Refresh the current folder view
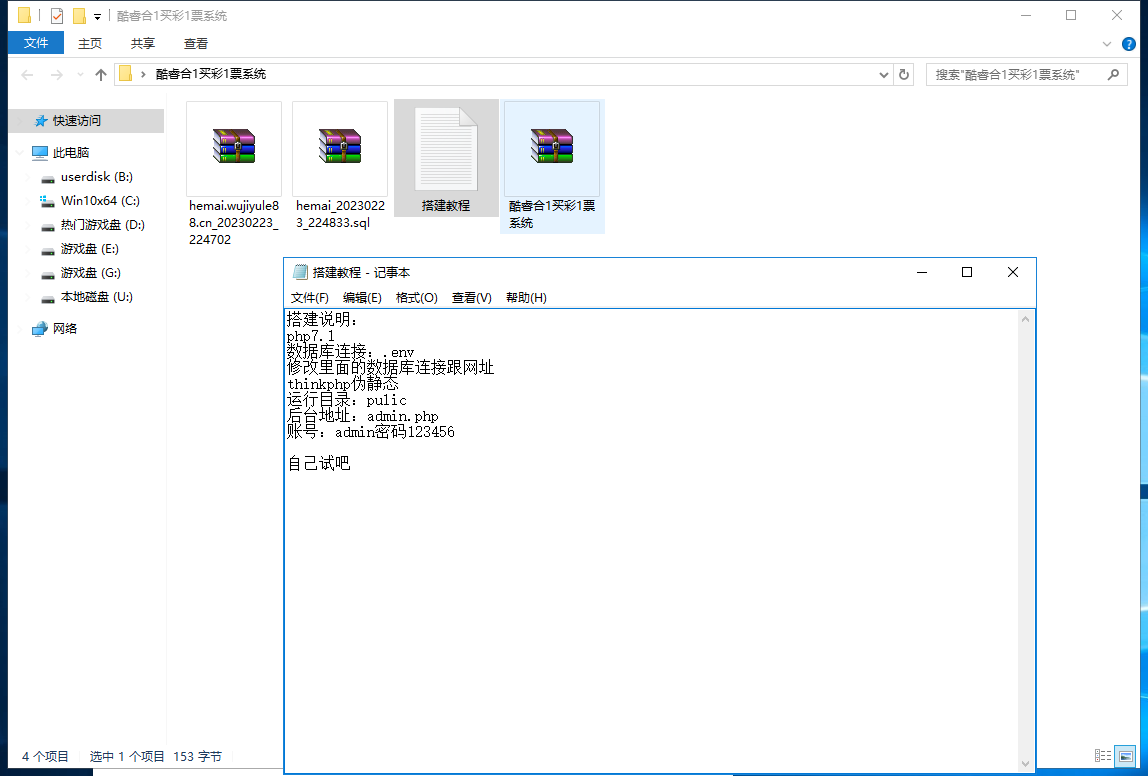The height and width of the screenshot is (776, 1148). click(x=904, y=75)
